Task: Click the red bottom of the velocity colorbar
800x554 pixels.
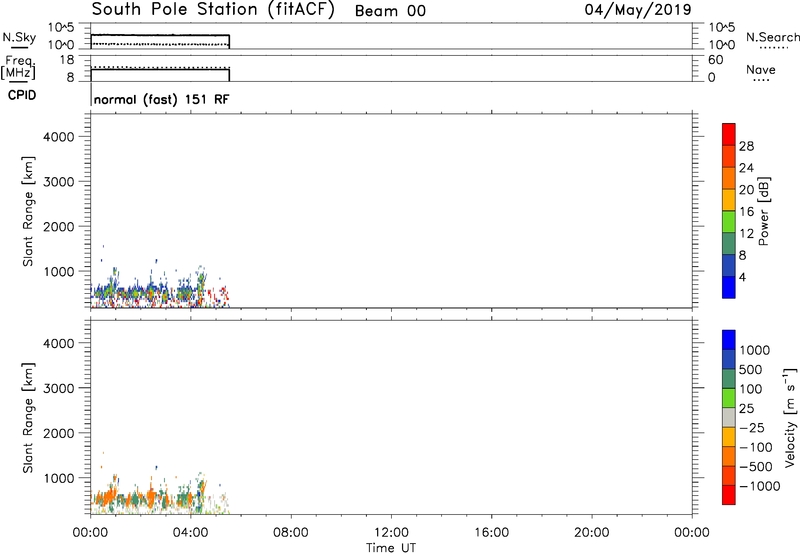Action: pyautogui.click(x=729, y=495)
